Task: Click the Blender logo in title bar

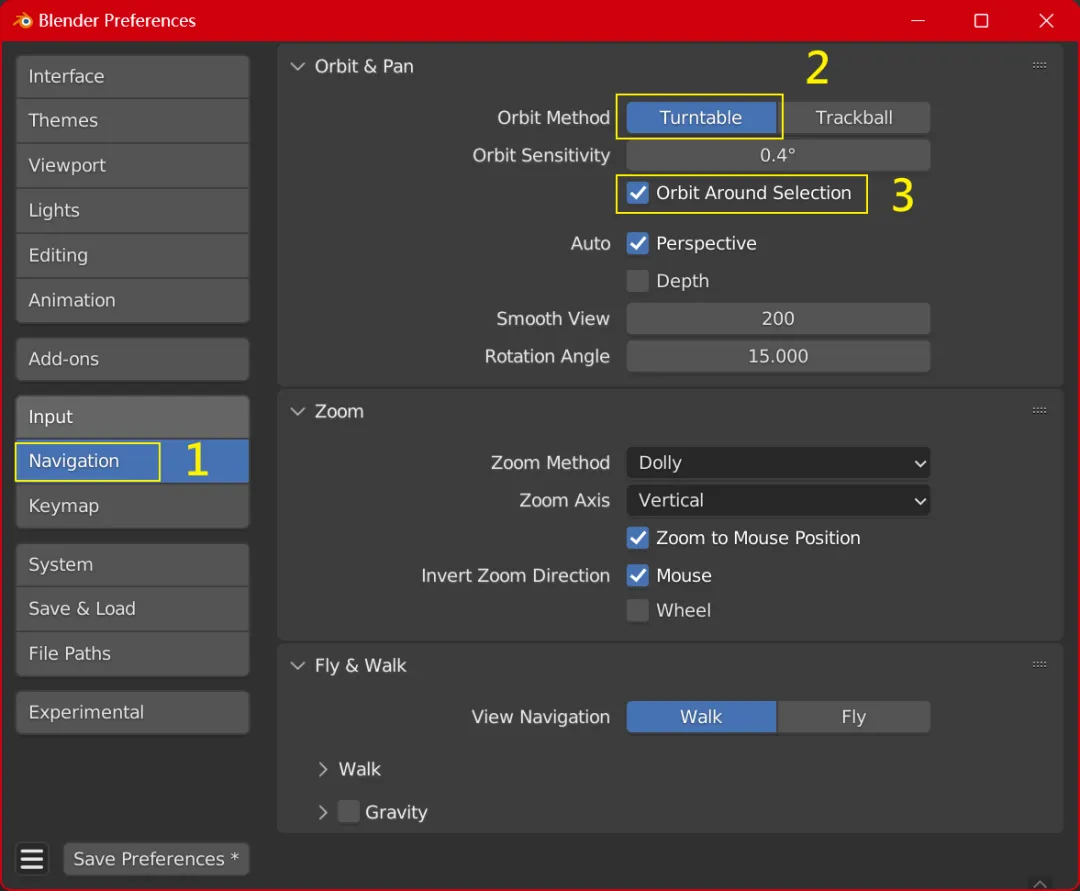Action: [23, 21]
